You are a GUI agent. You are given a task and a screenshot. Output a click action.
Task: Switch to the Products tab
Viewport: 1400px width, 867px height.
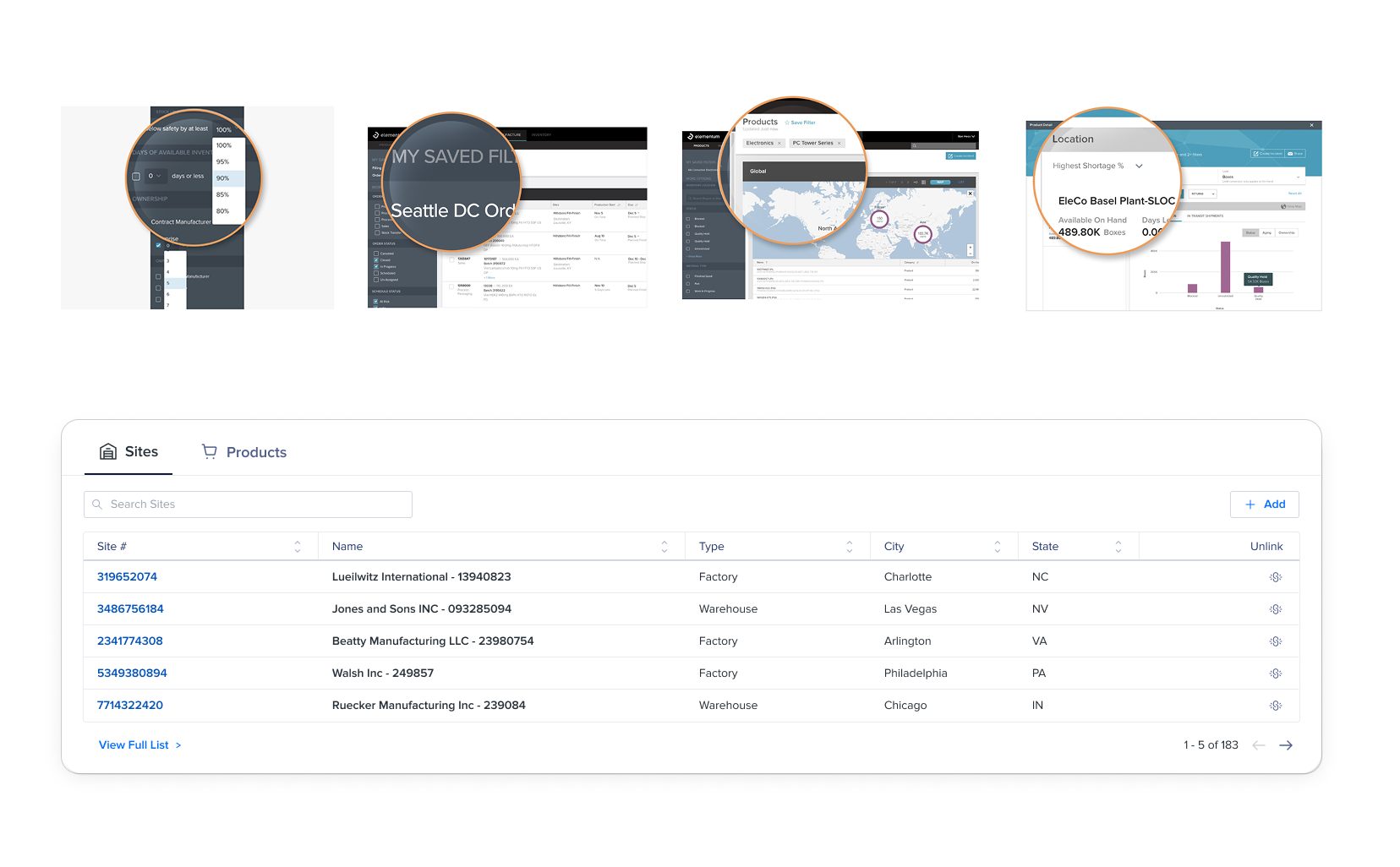(244, 452)
